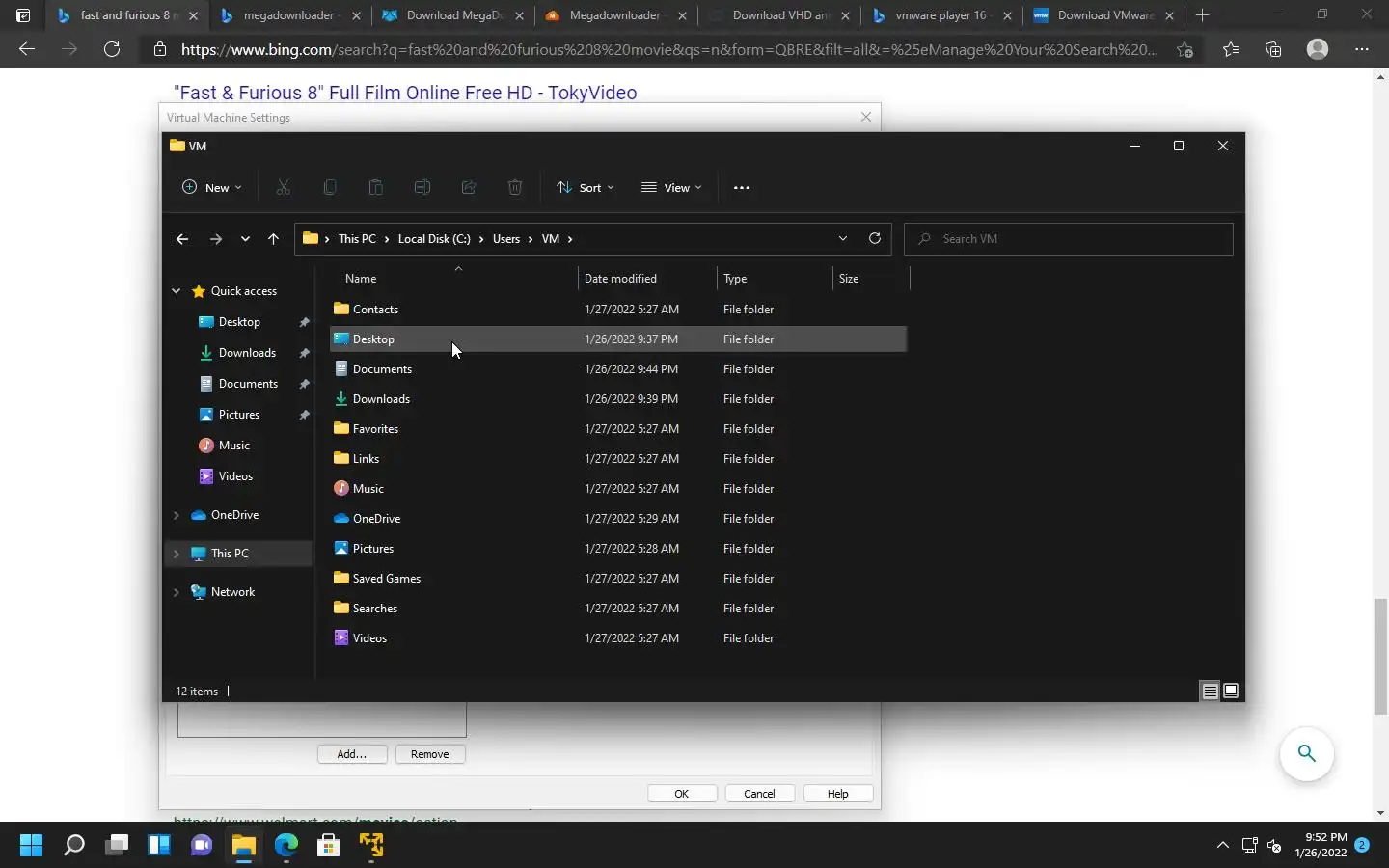This screenshot has height=868, width=1389.
Task: Select the Contacts folder row
Action: tap(618, 310)
